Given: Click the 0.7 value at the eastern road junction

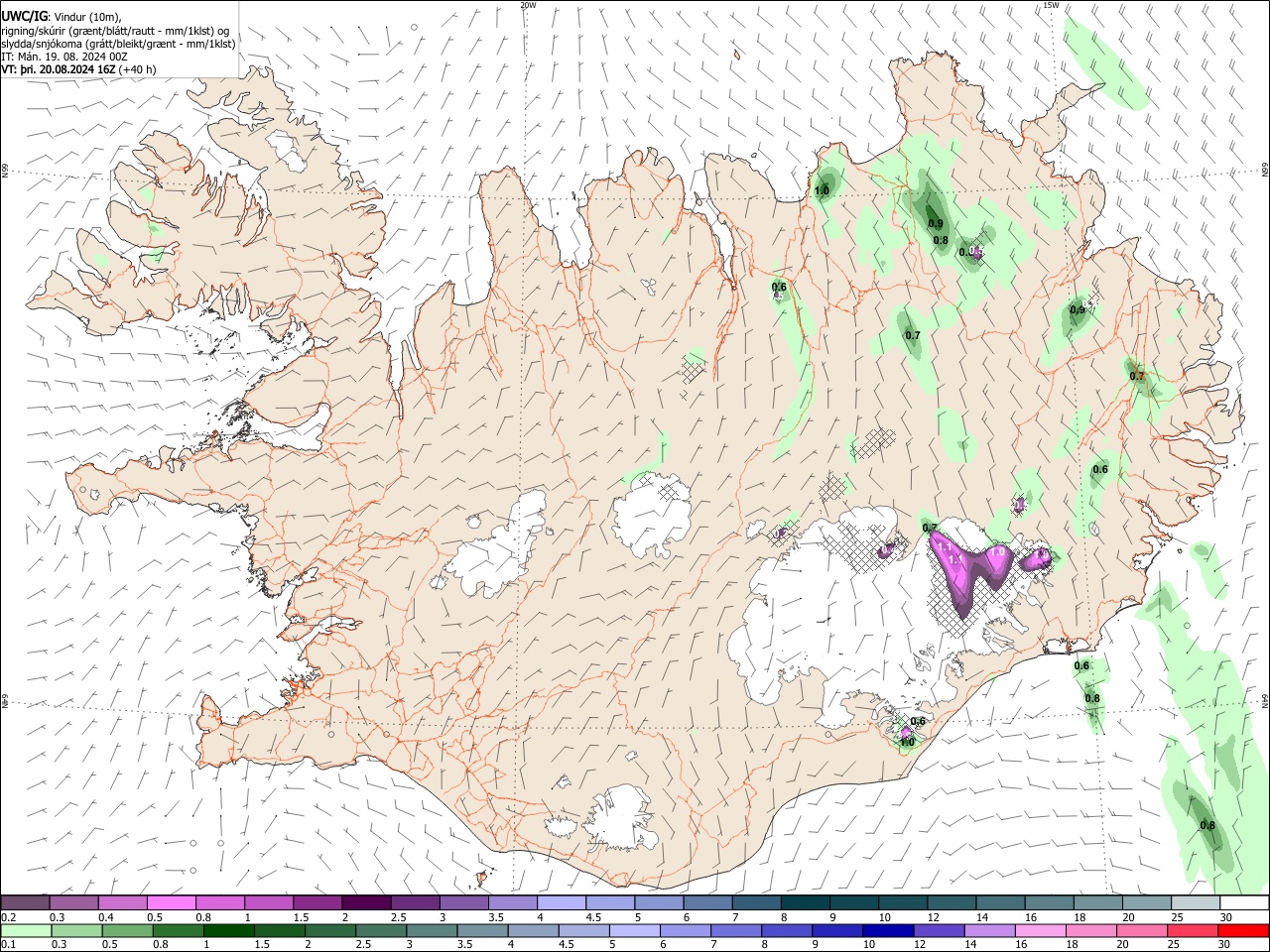Looking at the screenshot, I should pos(1137,376).
